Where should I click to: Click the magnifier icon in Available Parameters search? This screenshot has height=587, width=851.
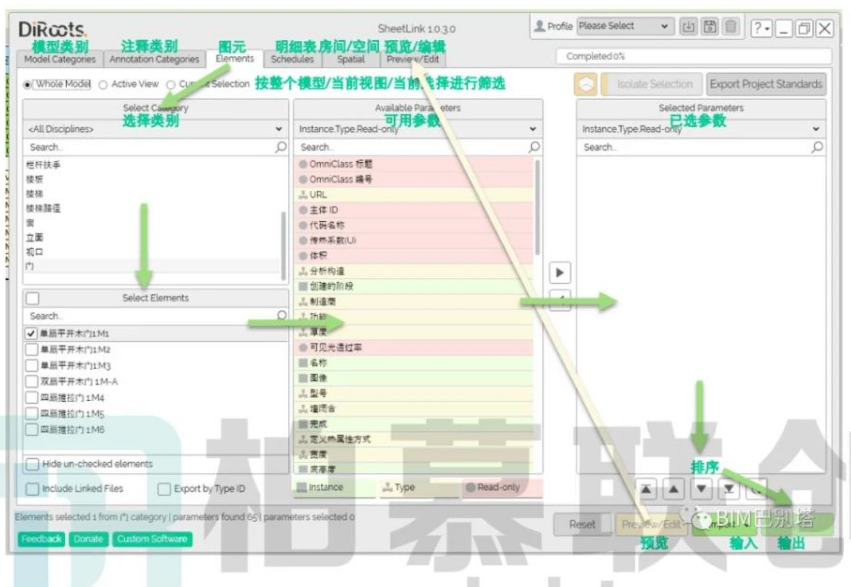535,147
